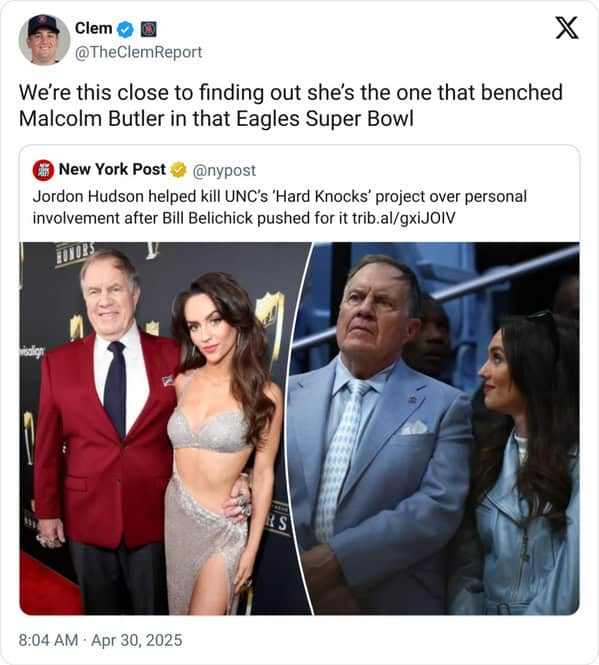Viewport: 599px width, 665px height.
Task: Click the Apr 30, 2025 date
Action: pyautogui.click(x=137, y=640)
